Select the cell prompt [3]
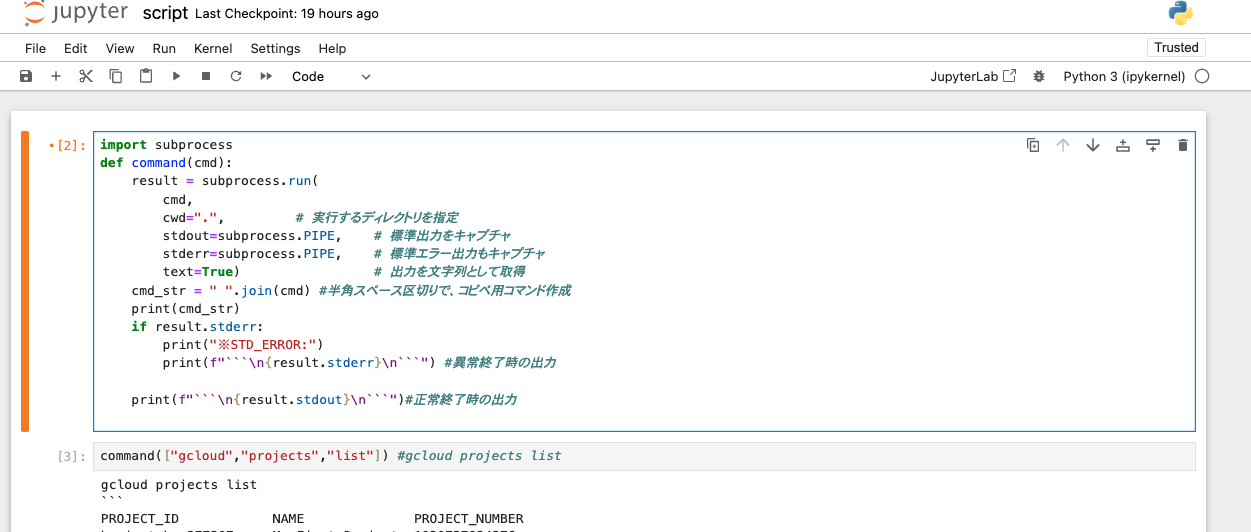This screenshot has height=532, width=1251. click(x=72, y=456)
